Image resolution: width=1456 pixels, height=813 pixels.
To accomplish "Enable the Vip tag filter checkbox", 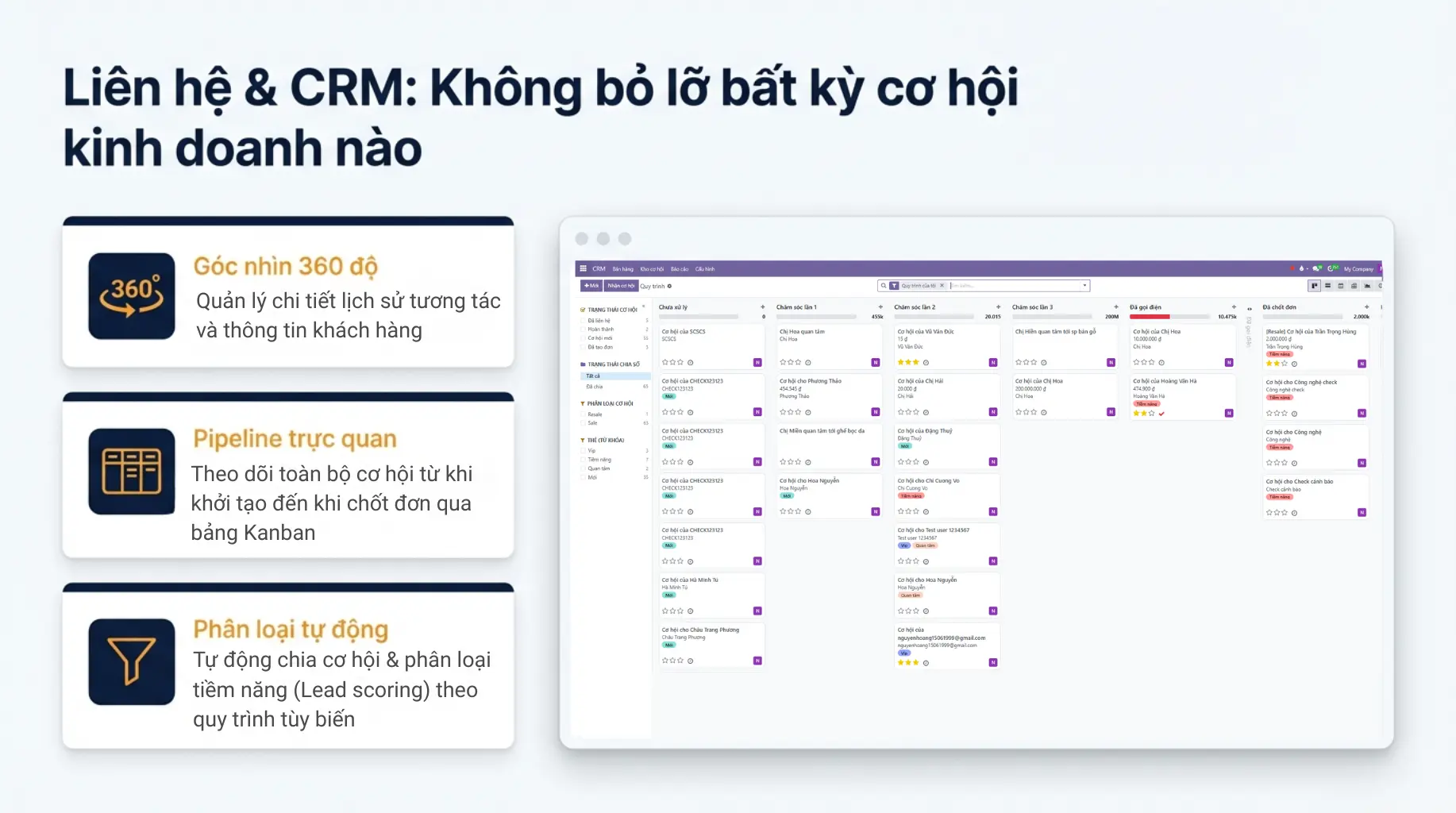I will (x=583, y=451).
